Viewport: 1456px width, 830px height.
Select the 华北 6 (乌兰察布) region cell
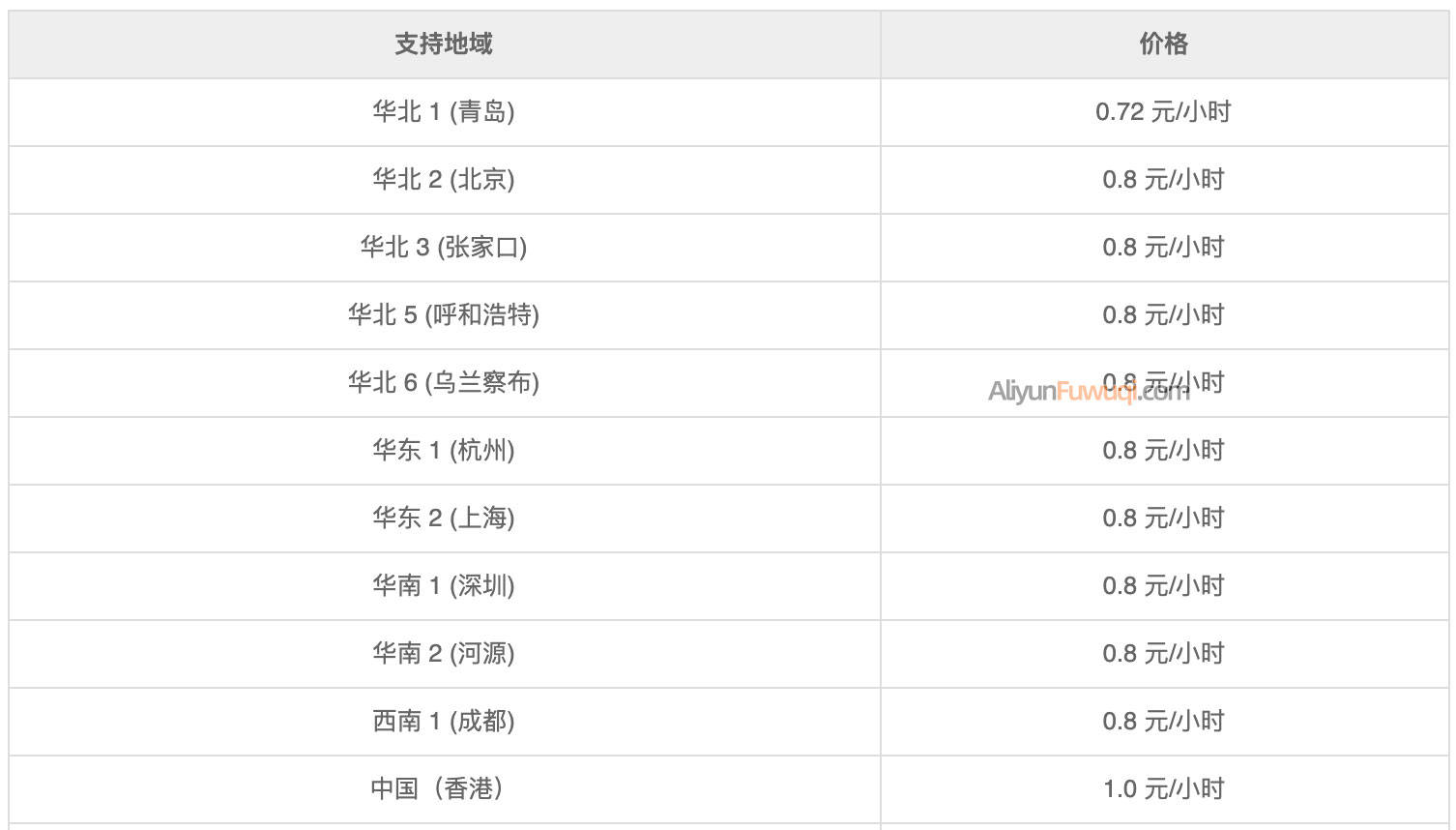(x=444, y=383)
